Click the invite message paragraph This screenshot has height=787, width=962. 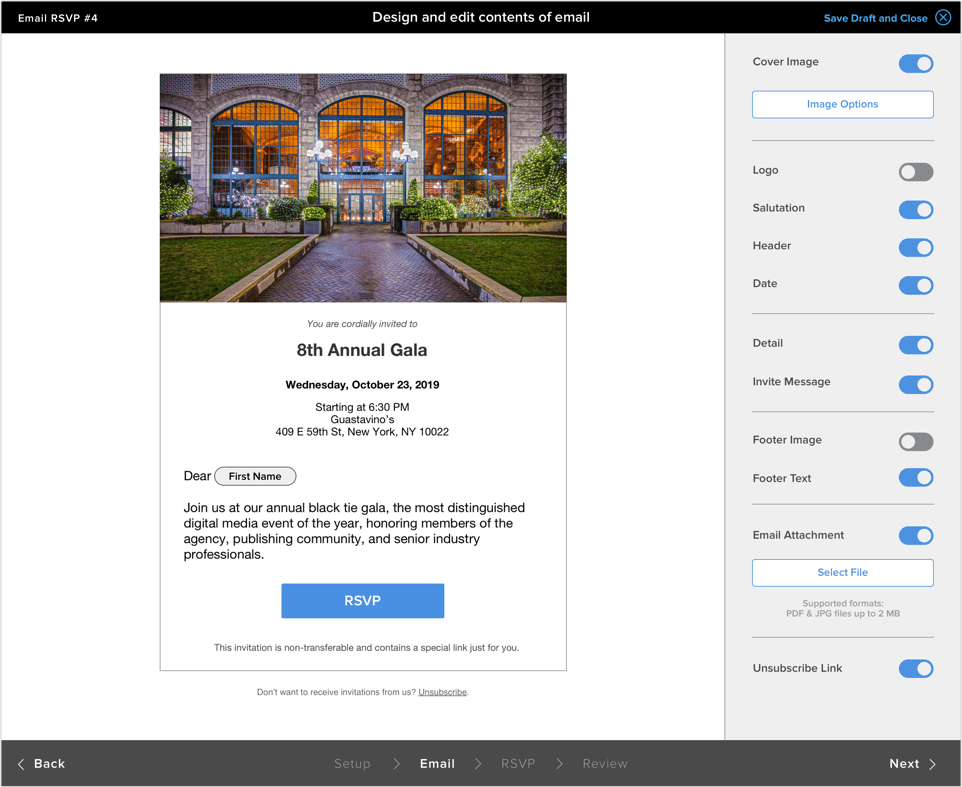pyautogui.click(x=355, y=531)
